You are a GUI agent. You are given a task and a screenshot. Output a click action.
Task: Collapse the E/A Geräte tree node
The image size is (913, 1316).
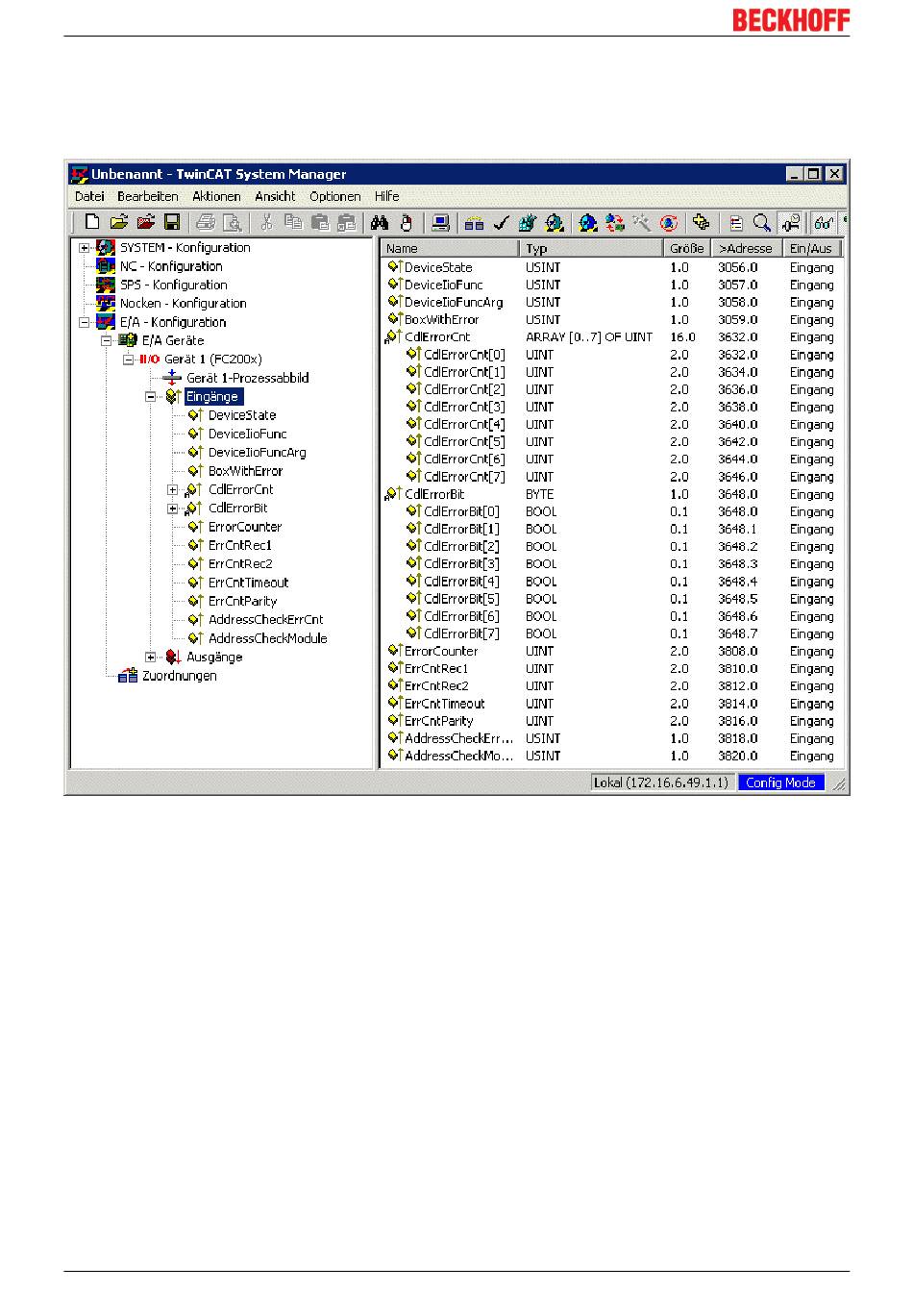pyautogui.click(x=106, y=340)
